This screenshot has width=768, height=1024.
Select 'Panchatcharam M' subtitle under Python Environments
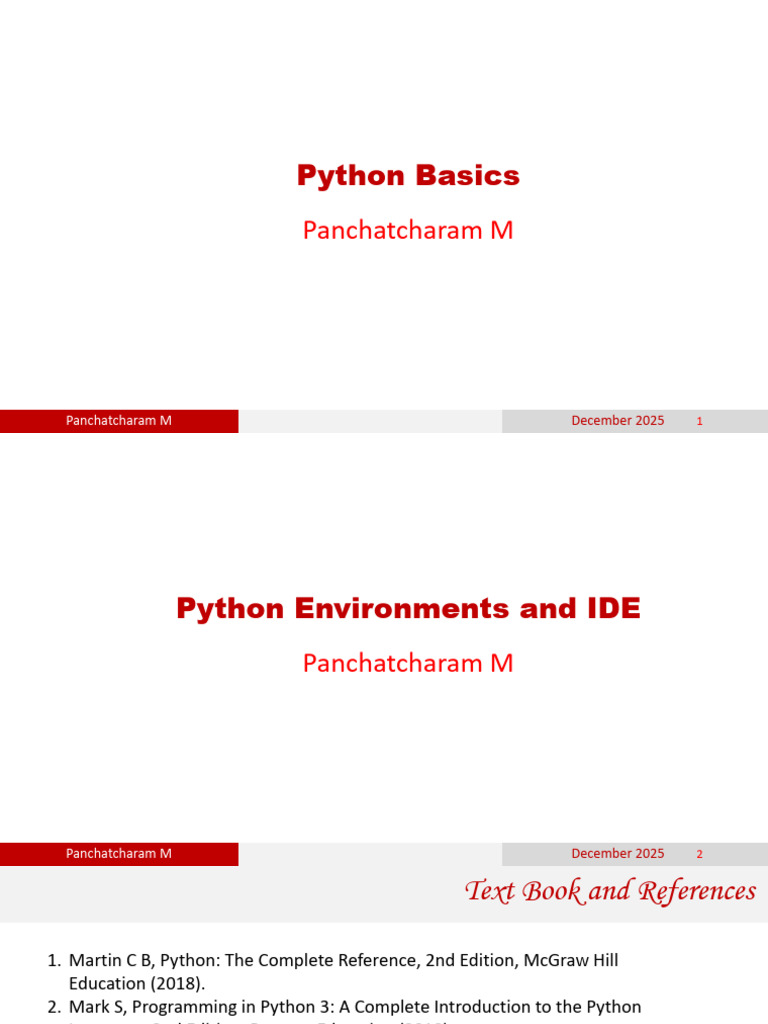point(408,663)
